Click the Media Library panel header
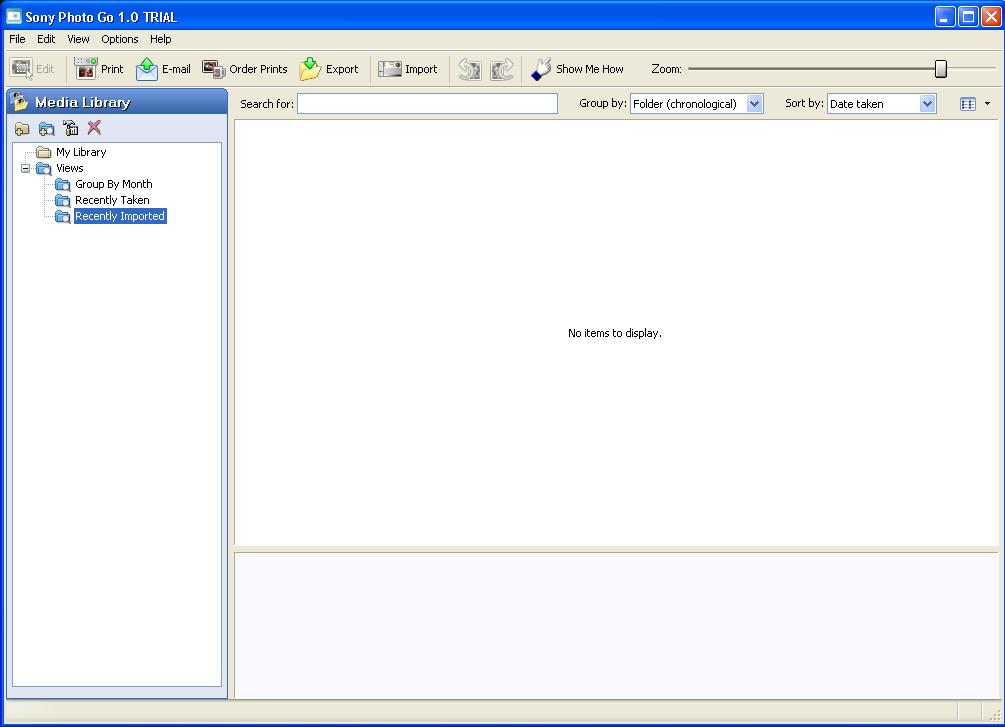The height and width of the screenshot is (727, 1005). (x=117, y=102)
